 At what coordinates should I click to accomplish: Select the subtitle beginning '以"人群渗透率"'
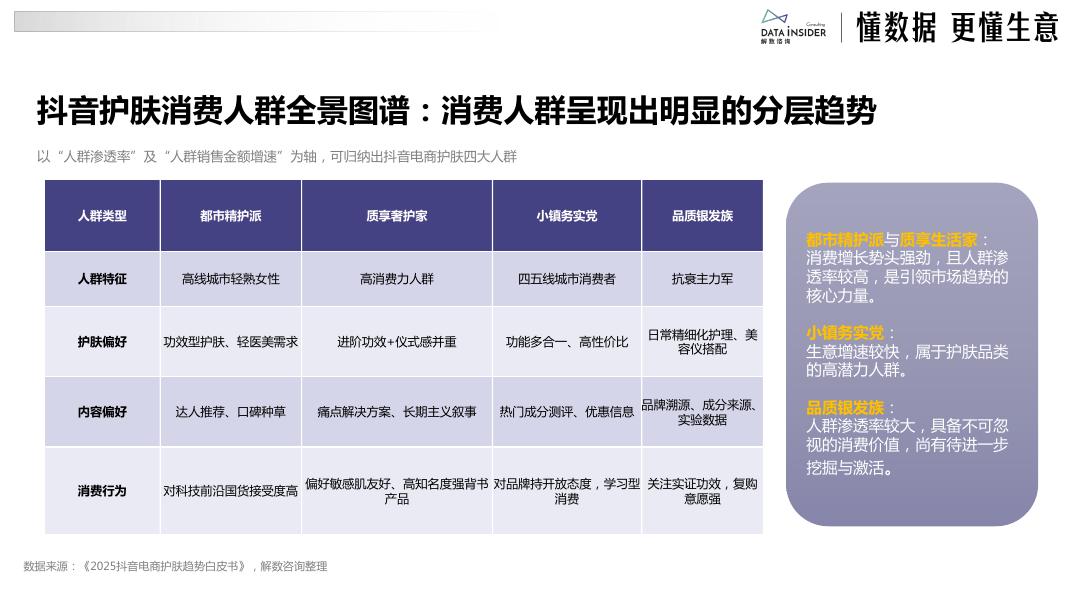coord(277,156)
